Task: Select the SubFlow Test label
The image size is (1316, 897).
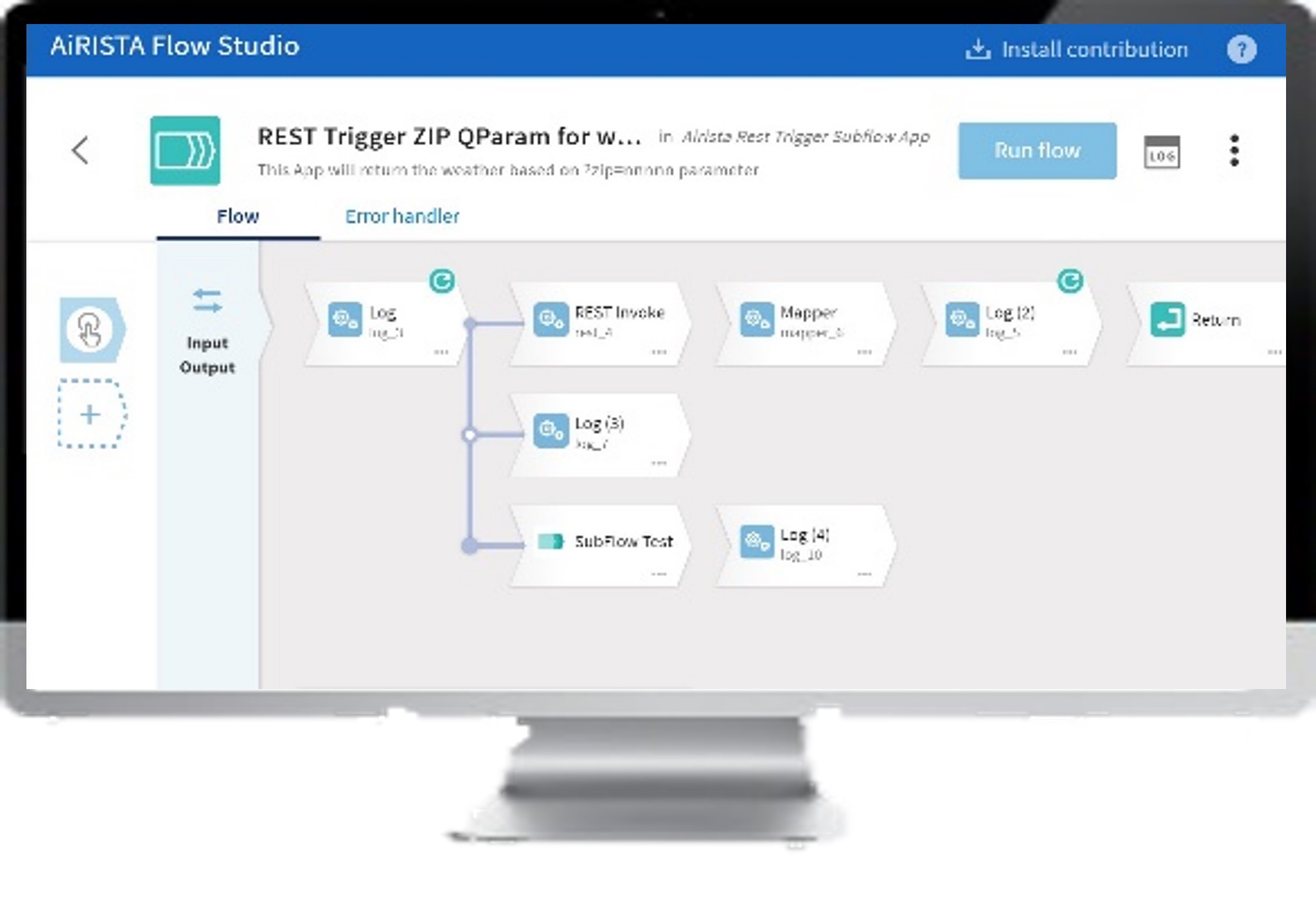Action: pyautogui.click(x=624, y=541)
